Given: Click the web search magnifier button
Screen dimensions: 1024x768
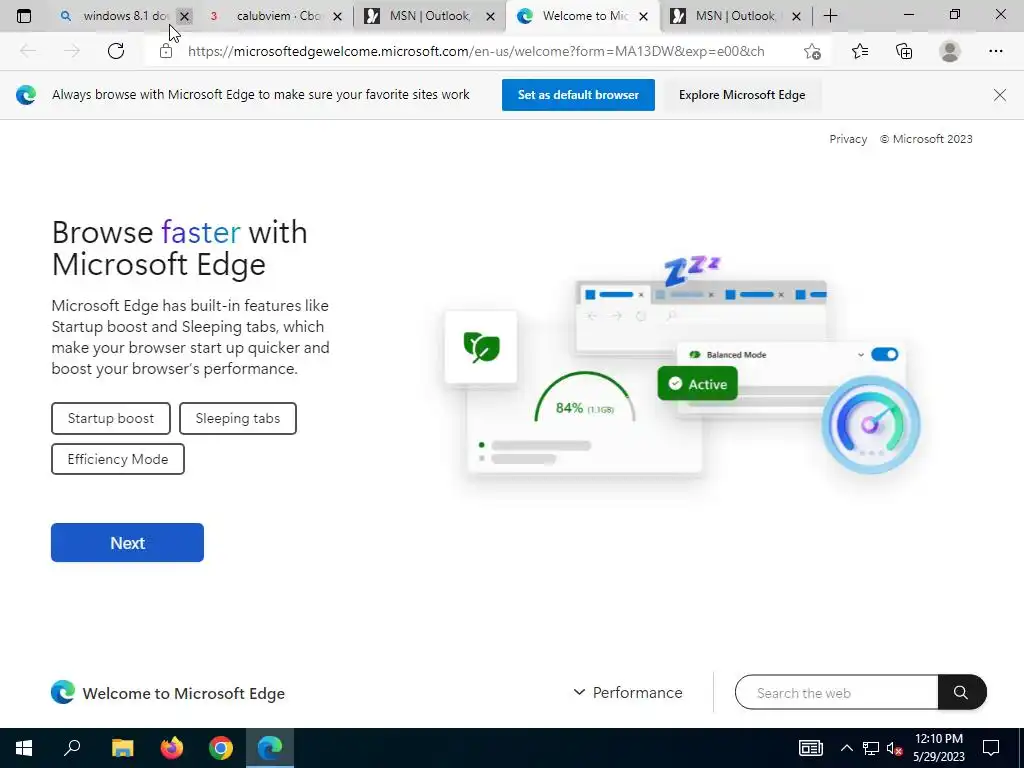Looking at the screenshot, I should pyautogui.click(x=961, y=692).
